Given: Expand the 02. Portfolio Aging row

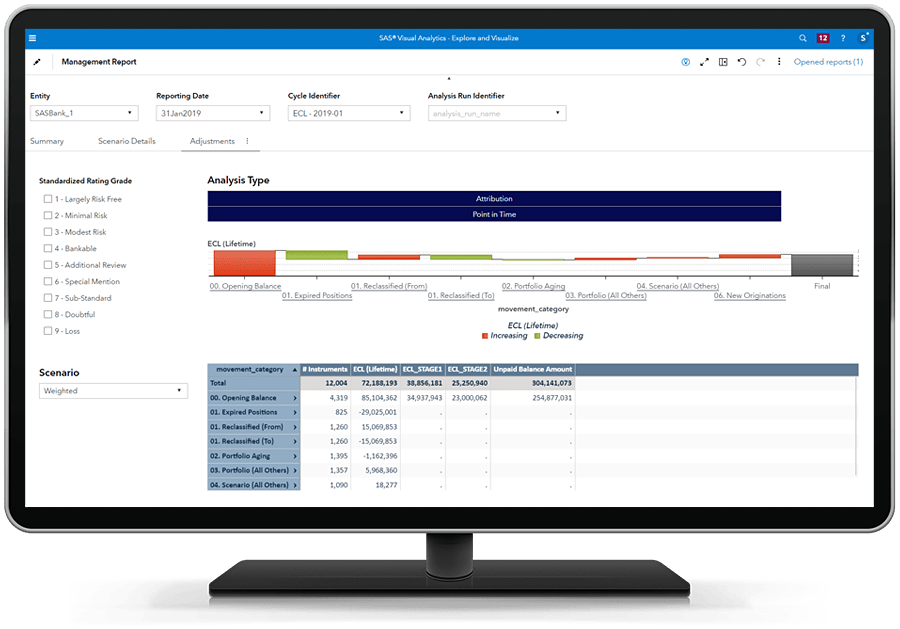Looking at the screenshot, I should (x=295, y=456).
